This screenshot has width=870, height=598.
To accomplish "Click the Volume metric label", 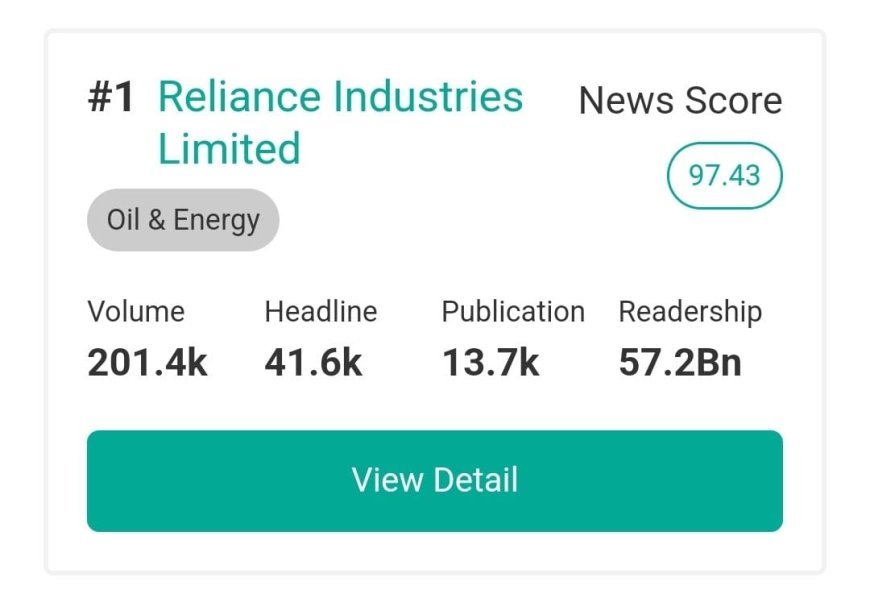I will click(x=136, y=311).
